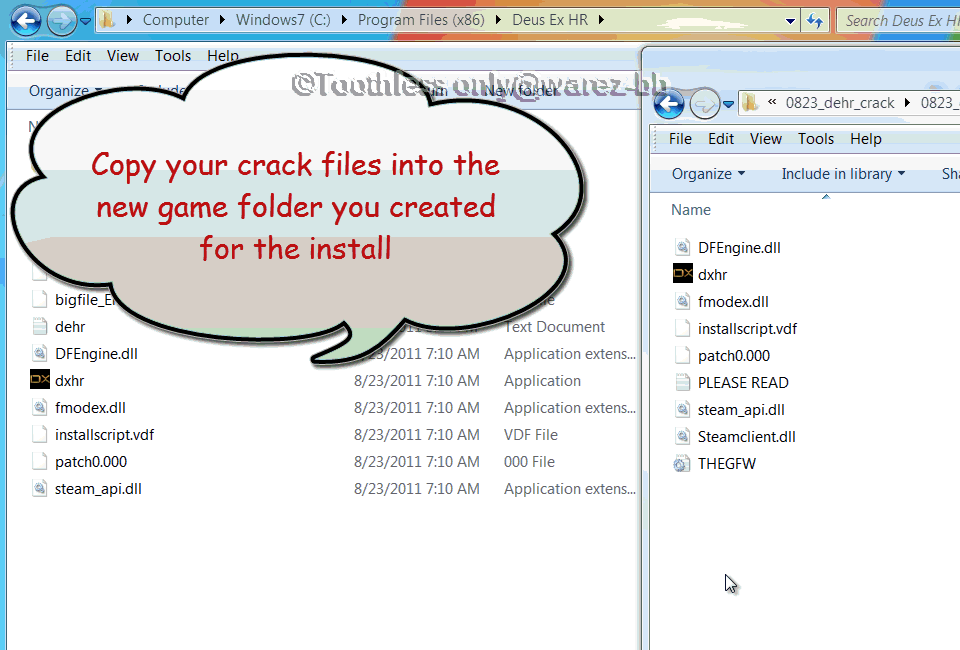Viewport: 960px width, 650px height.
Task: Click the folder icon in crack window address bar
Action: click(749, 103)
